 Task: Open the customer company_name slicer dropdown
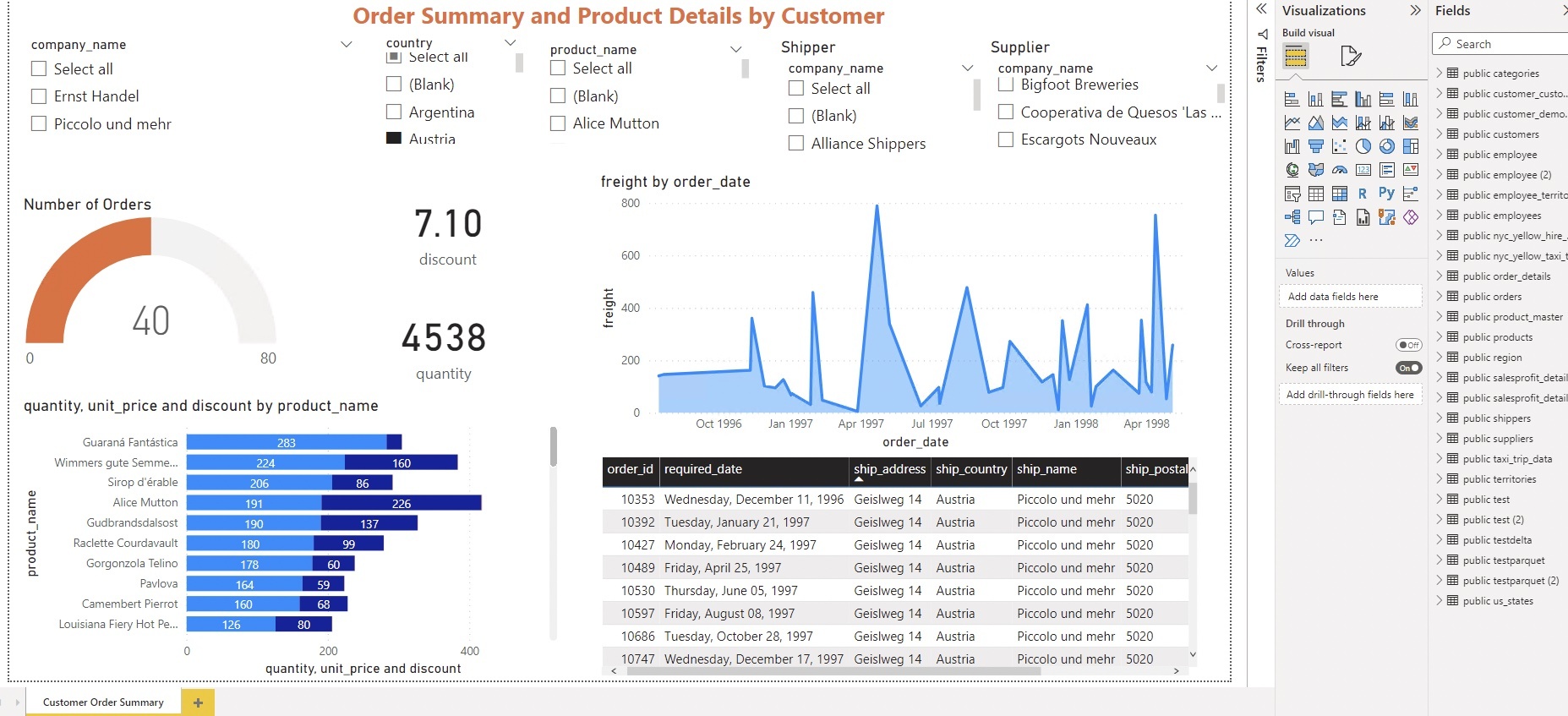(x=346, y=45)
